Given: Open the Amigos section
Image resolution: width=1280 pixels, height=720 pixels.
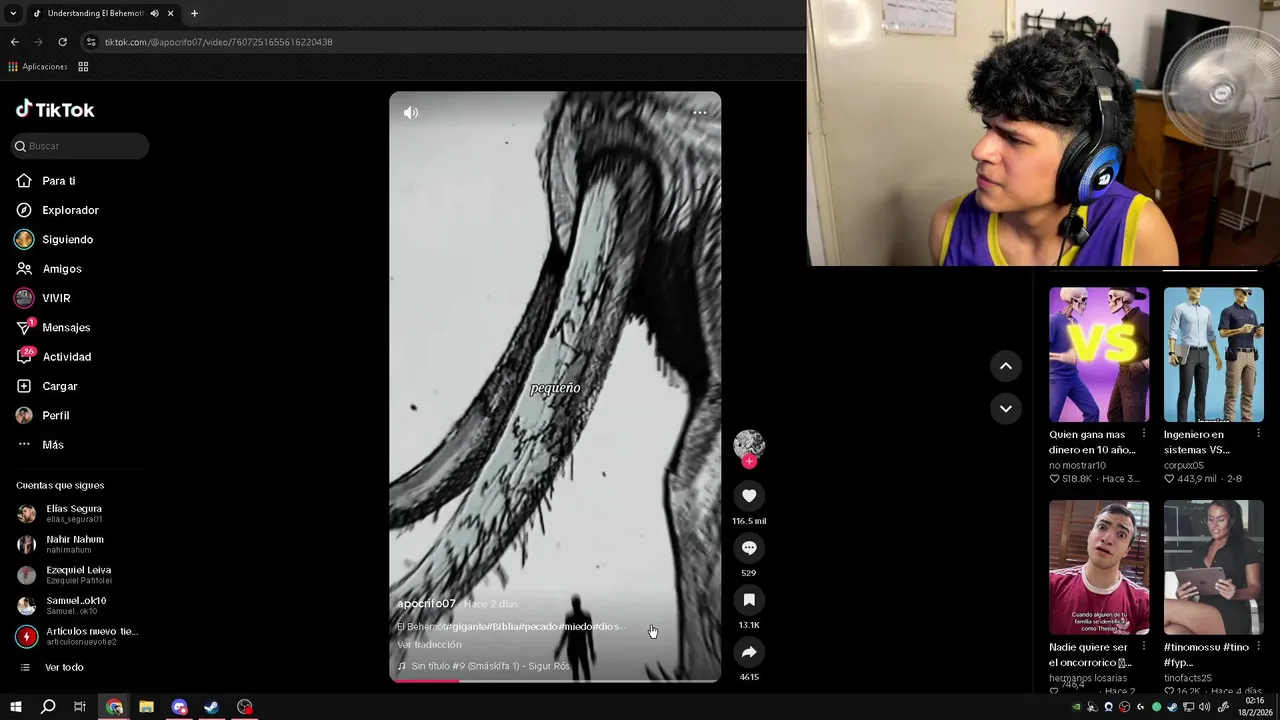Looking at the screenshot, I should (x=49, y=269).
